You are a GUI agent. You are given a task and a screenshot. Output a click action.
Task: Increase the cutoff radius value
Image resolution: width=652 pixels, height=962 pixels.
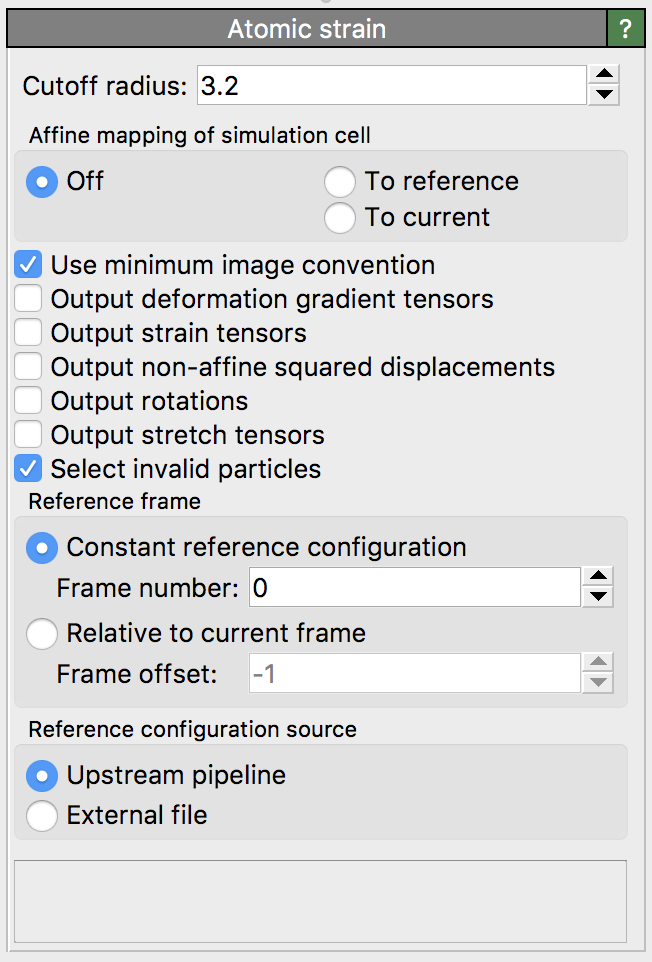[603, 75]
